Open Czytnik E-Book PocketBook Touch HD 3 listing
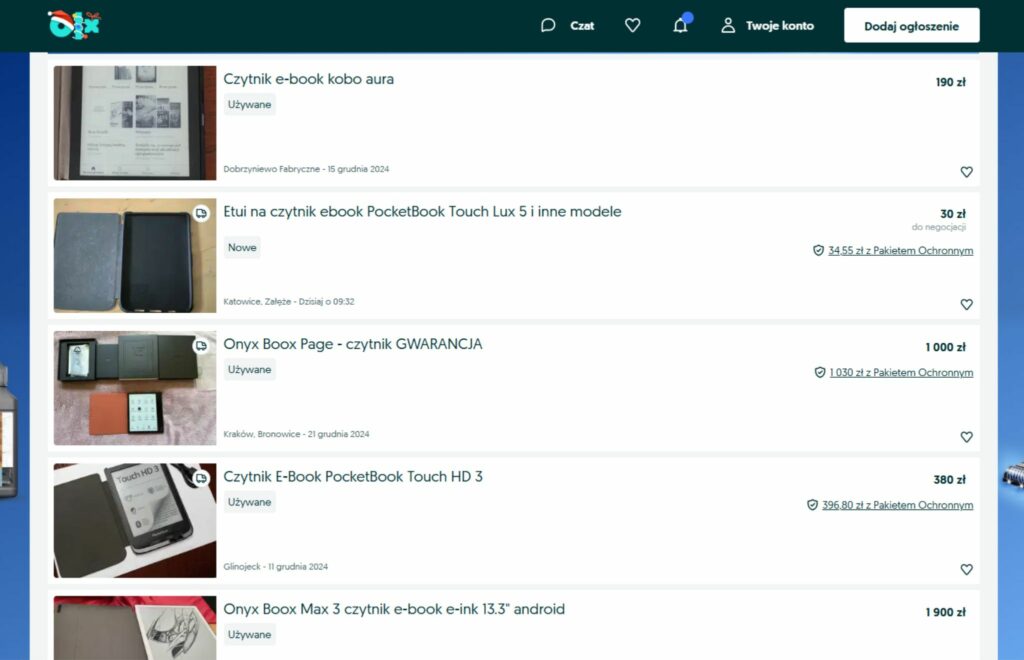 (353, 477)
